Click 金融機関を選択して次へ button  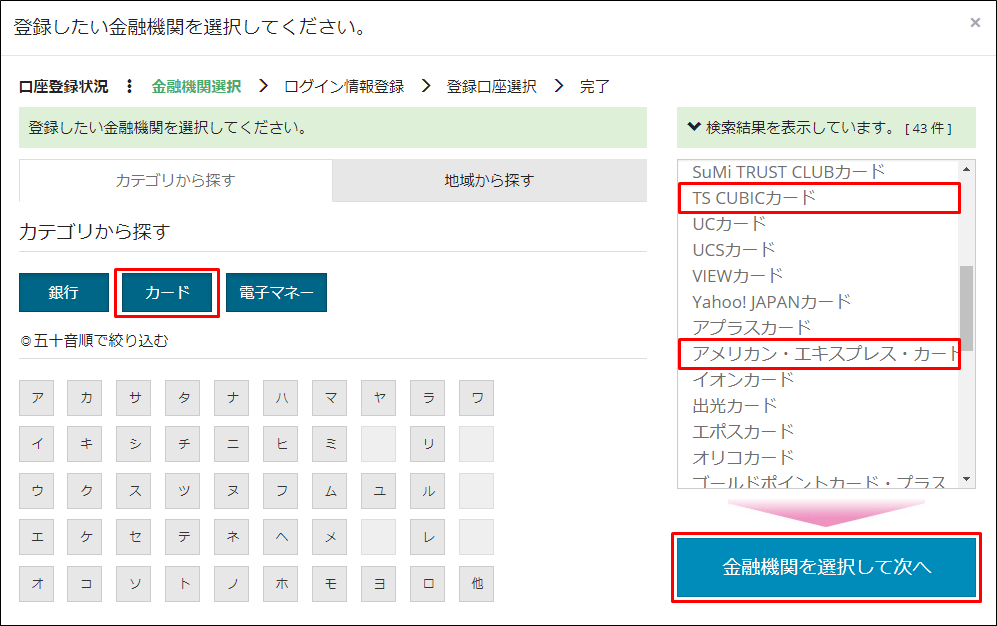[x=826, y=568]
